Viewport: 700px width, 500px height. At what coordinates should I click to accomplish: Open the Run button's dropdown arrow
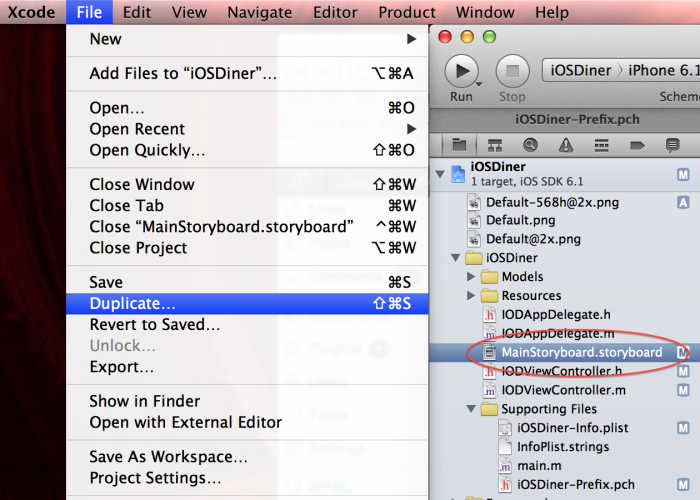pos(479,84)
